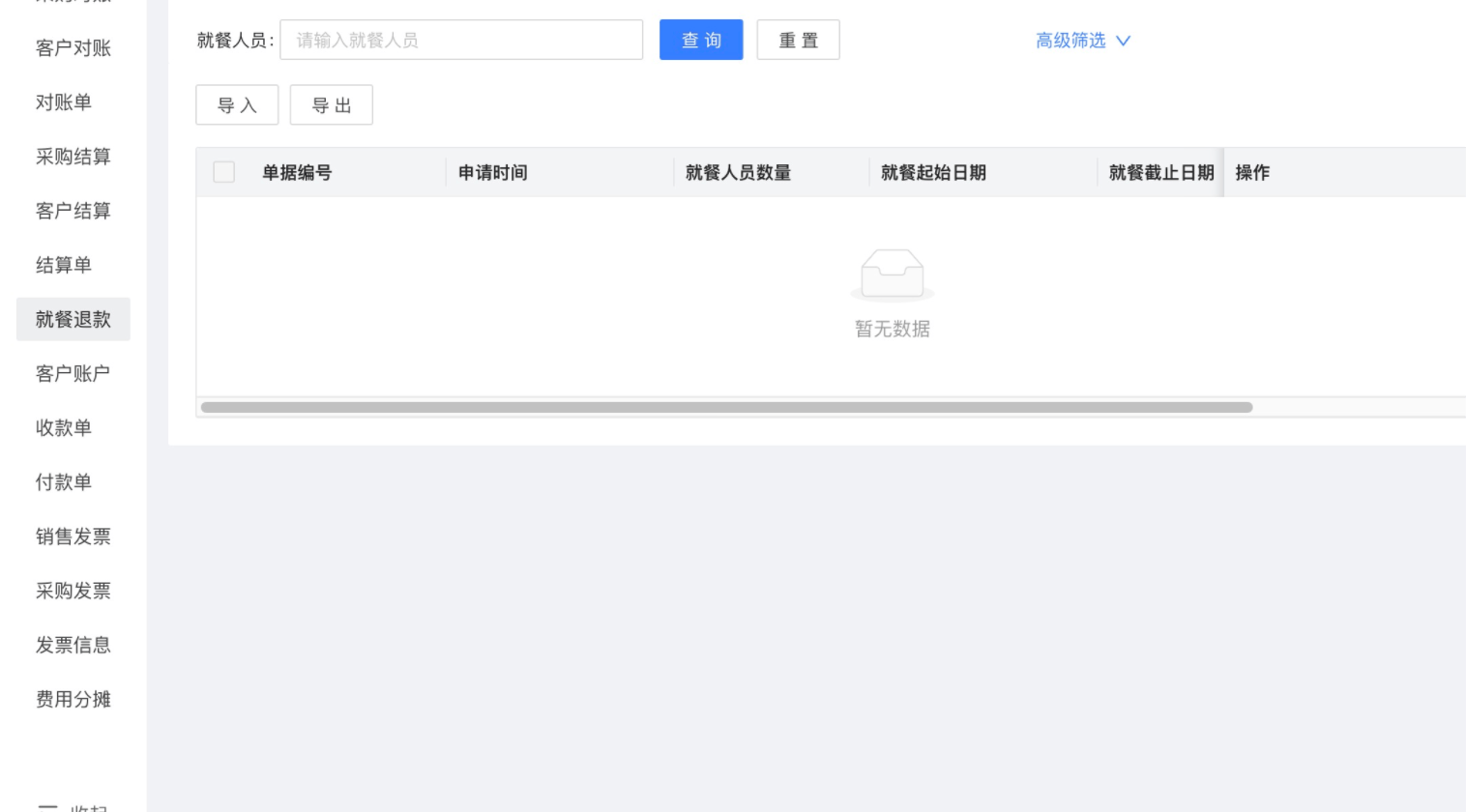The width and height of the screenshot is (1466, 812).
Task: Open 采购发票 in the sidebar
Action: pos(73,590)
